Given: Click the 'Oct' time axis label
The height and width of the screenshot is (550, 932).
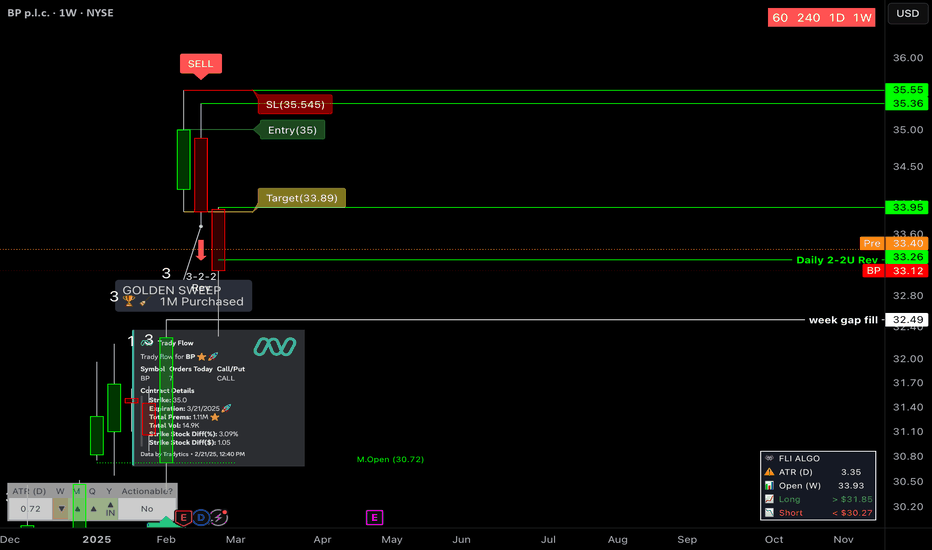Looking at the screenshot, I should (774, 540).
